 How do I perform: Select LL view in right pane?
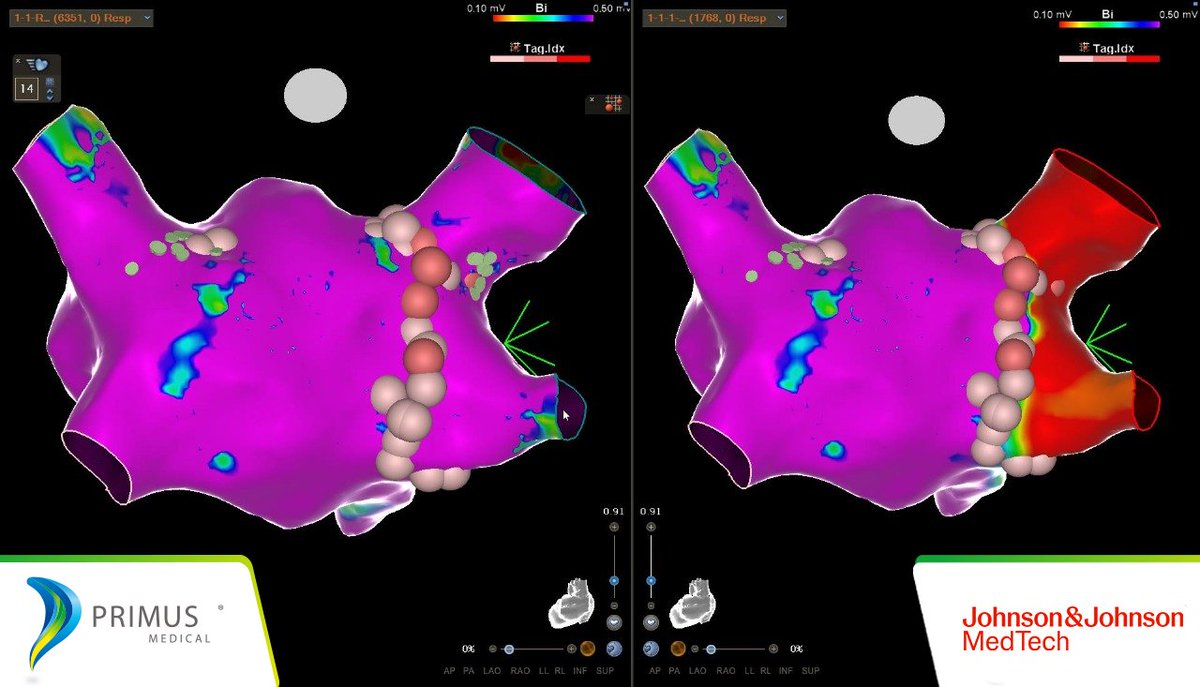[749, 671]
